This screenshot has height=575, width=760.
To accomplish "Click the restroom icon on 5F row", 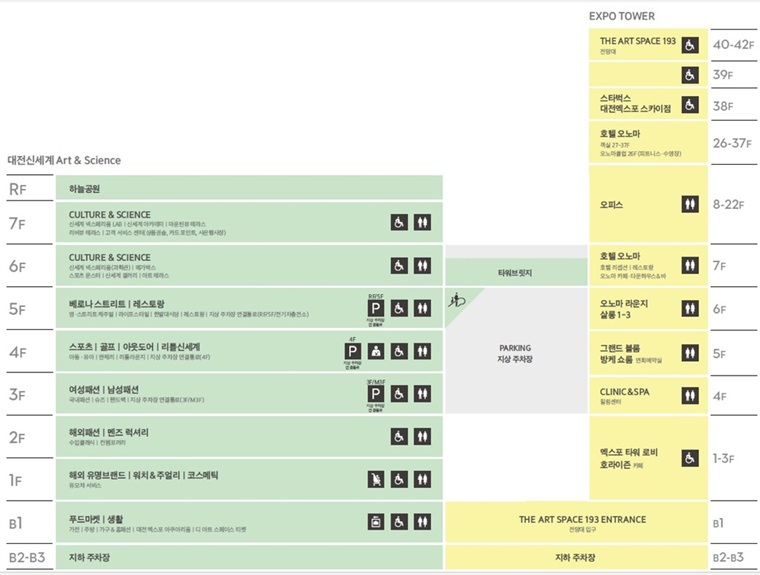I will pyautogui.click(x=422, y=308).
